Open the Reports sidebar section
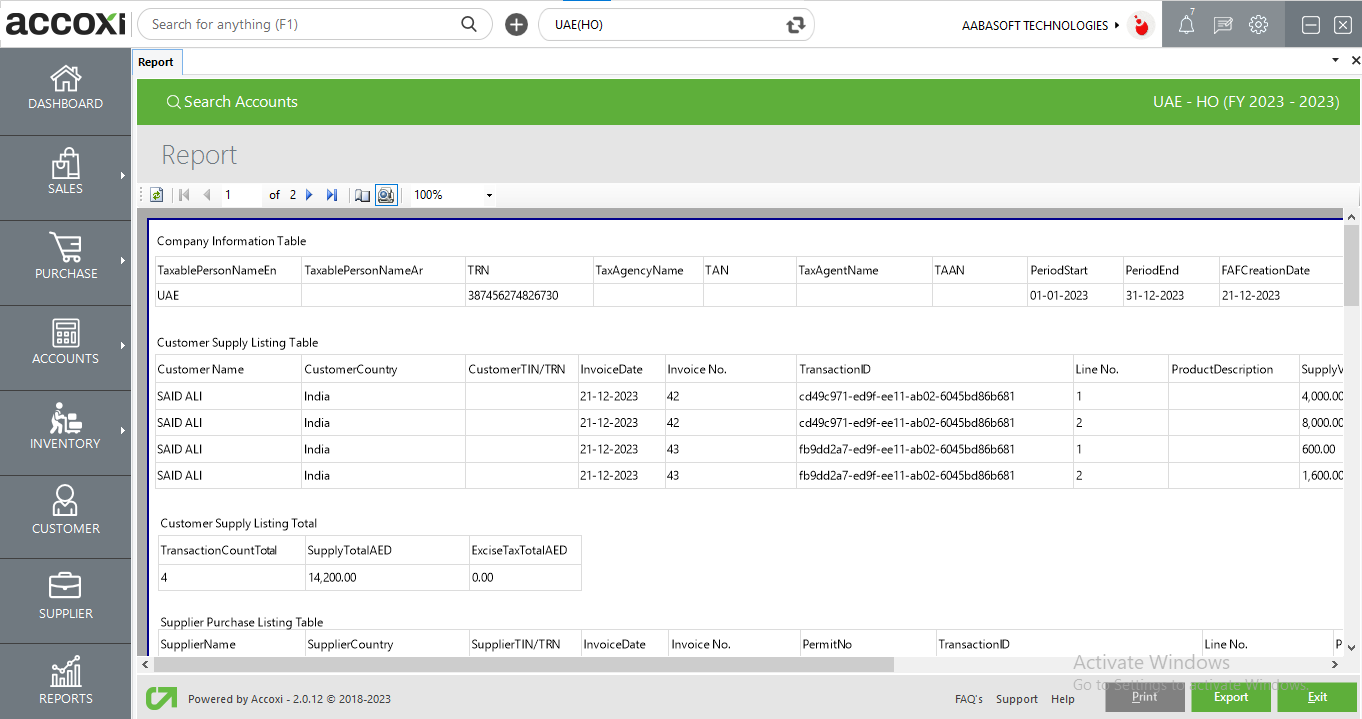This screenshot has width=1362, height=719. point(66,680)
